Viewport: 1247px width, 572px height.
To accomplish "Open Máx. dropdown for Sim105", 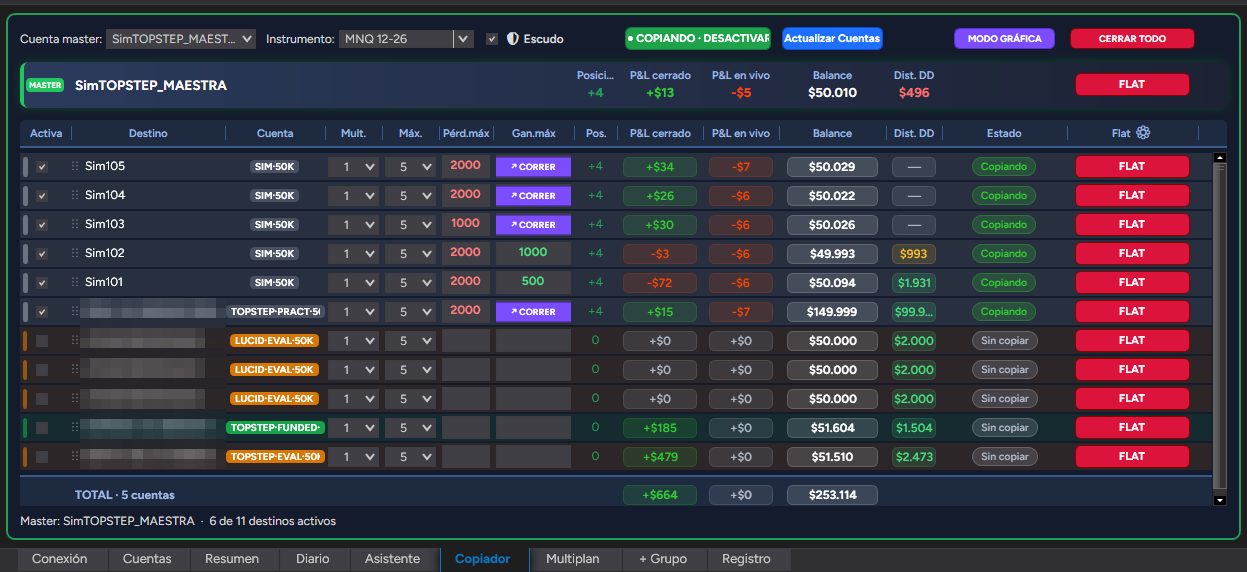I will 410,167.
